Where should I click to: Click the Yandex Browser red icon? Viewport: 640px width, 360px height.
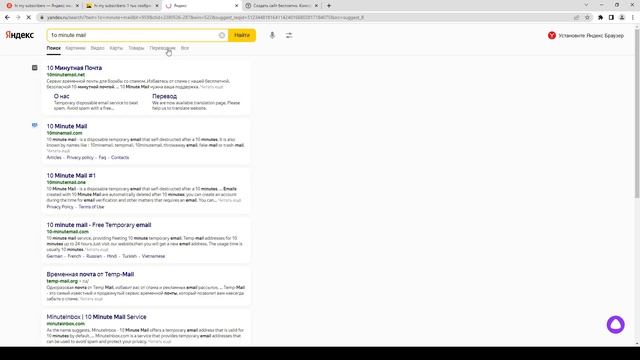pyautogui.click(x=552, y=36)
